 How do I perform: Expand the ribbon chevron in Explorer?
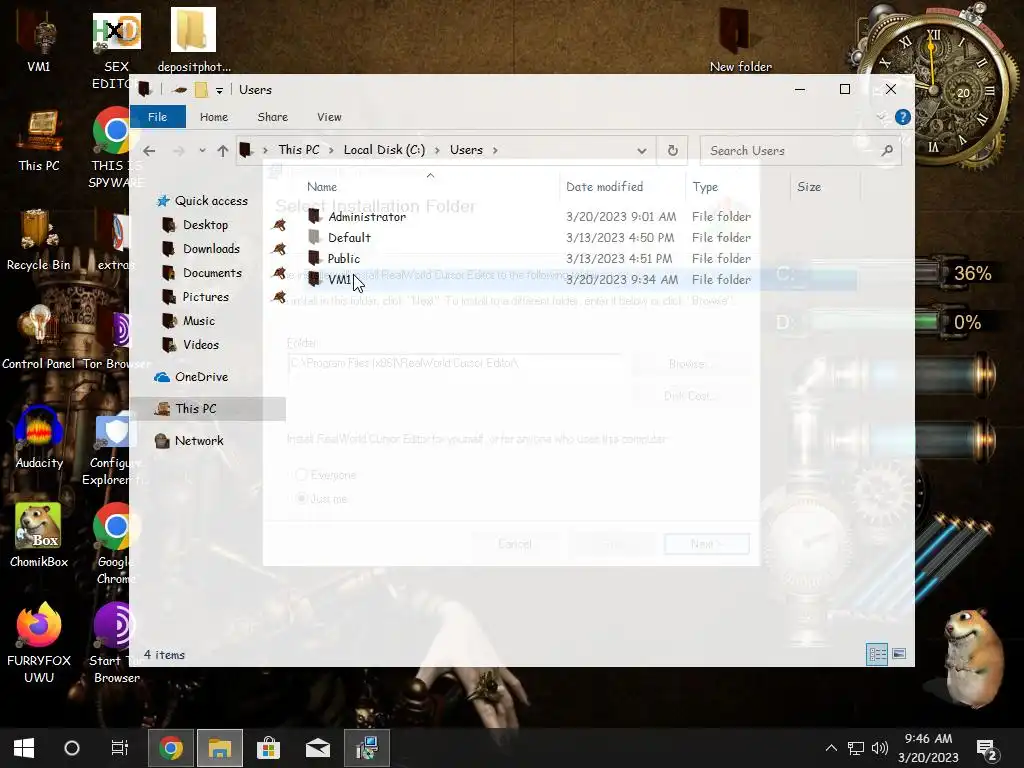pyautogui.click(x=882, y=117)
